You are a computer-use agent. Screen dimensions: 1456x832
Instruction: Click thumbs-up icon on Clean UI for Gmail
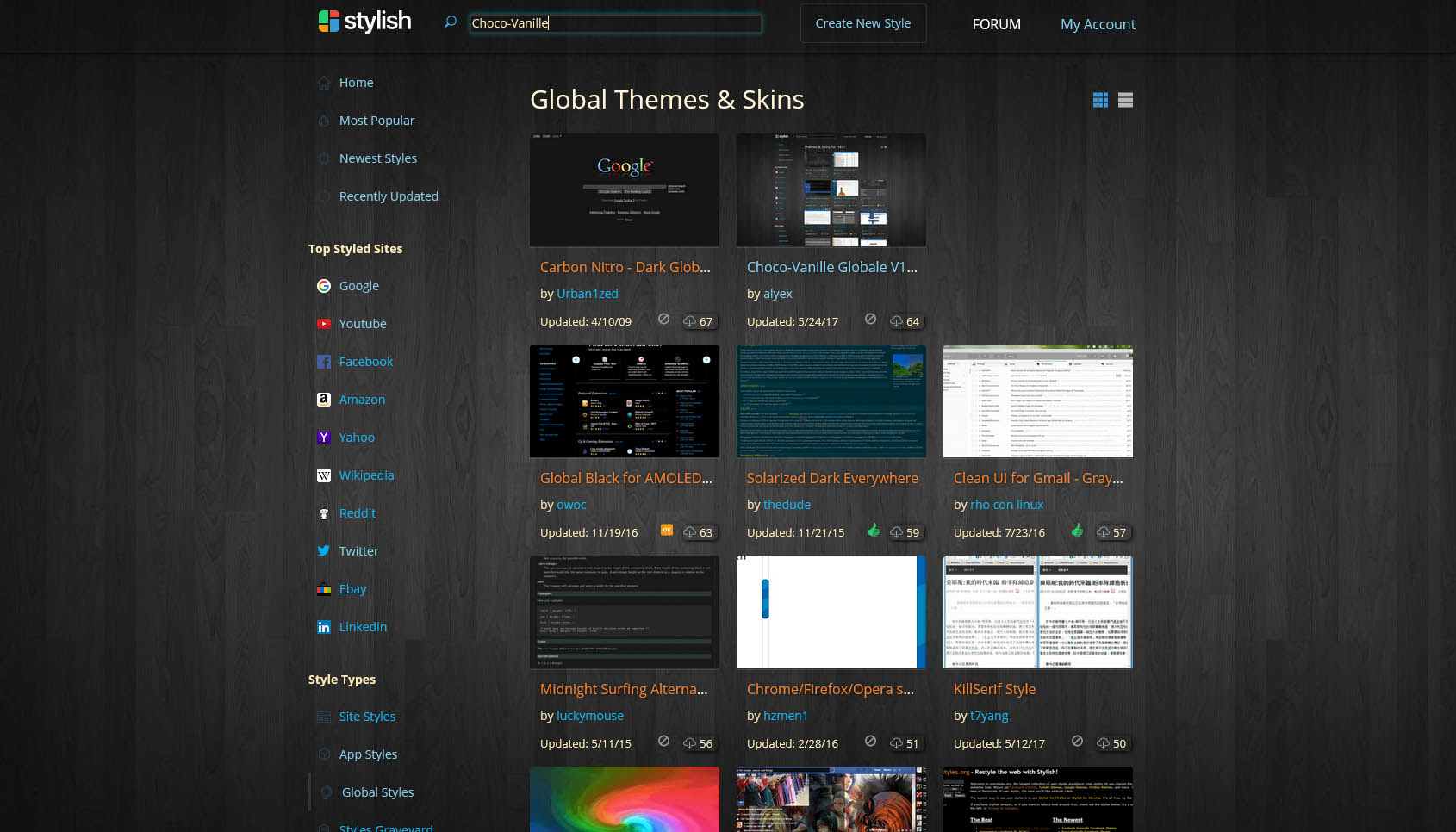pyautogui.click(x=1077, y=530)
